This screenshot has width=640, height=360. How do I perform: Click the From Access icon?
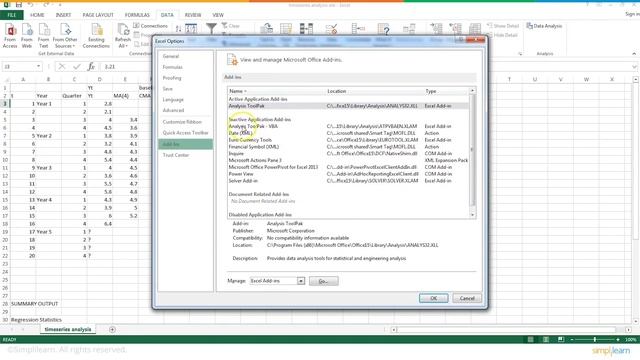tap(10, 36)
